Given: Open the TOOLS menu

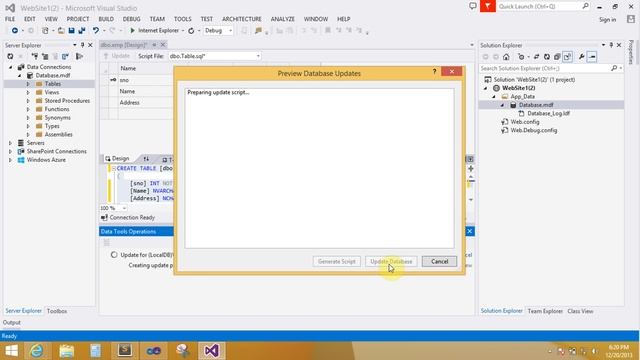Looking at the screenshot, I should point(182,19).
